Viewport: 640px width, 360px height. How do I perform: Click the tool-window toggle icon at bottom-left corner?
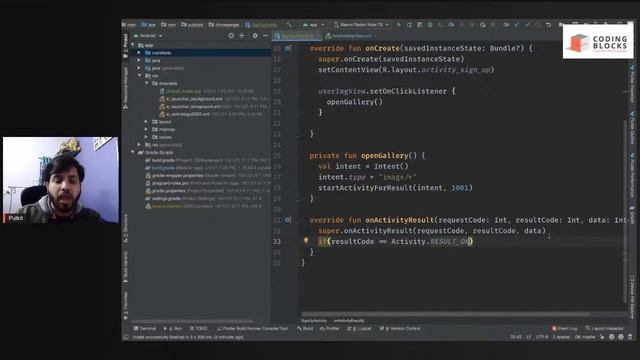126,337
